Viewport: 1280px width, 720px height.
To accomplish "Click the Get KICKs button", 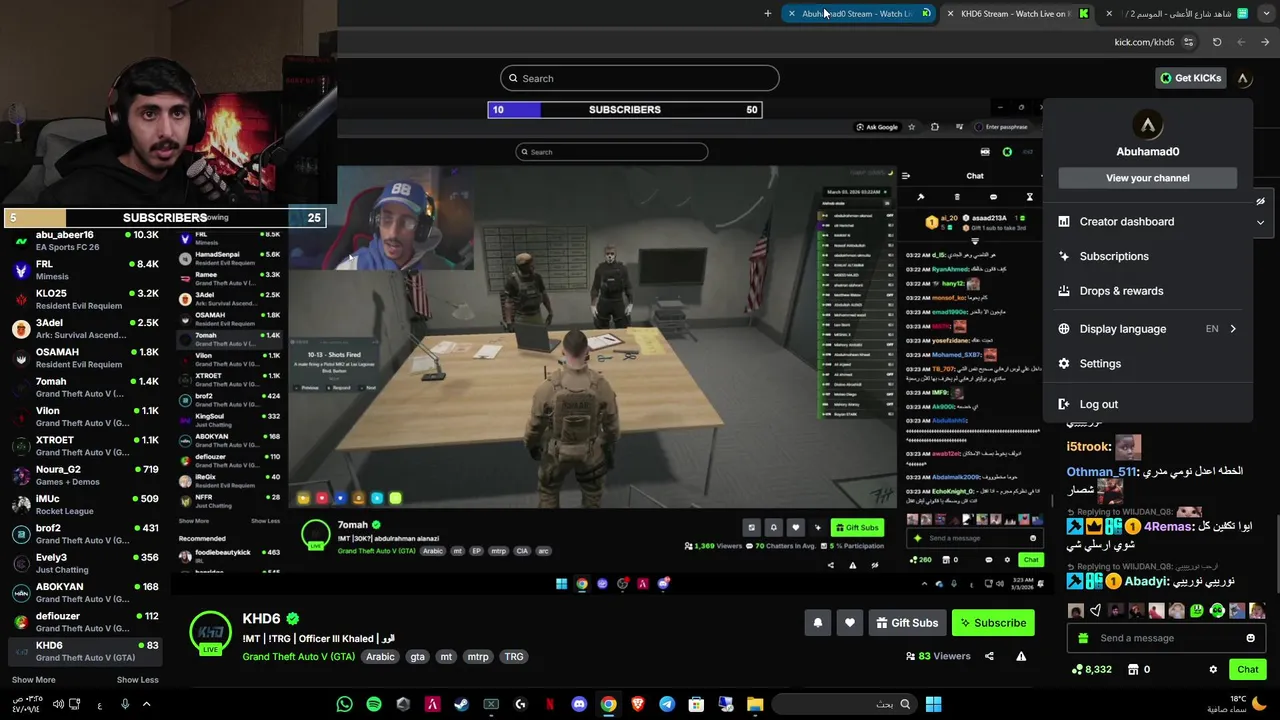I will point(1190,78).
